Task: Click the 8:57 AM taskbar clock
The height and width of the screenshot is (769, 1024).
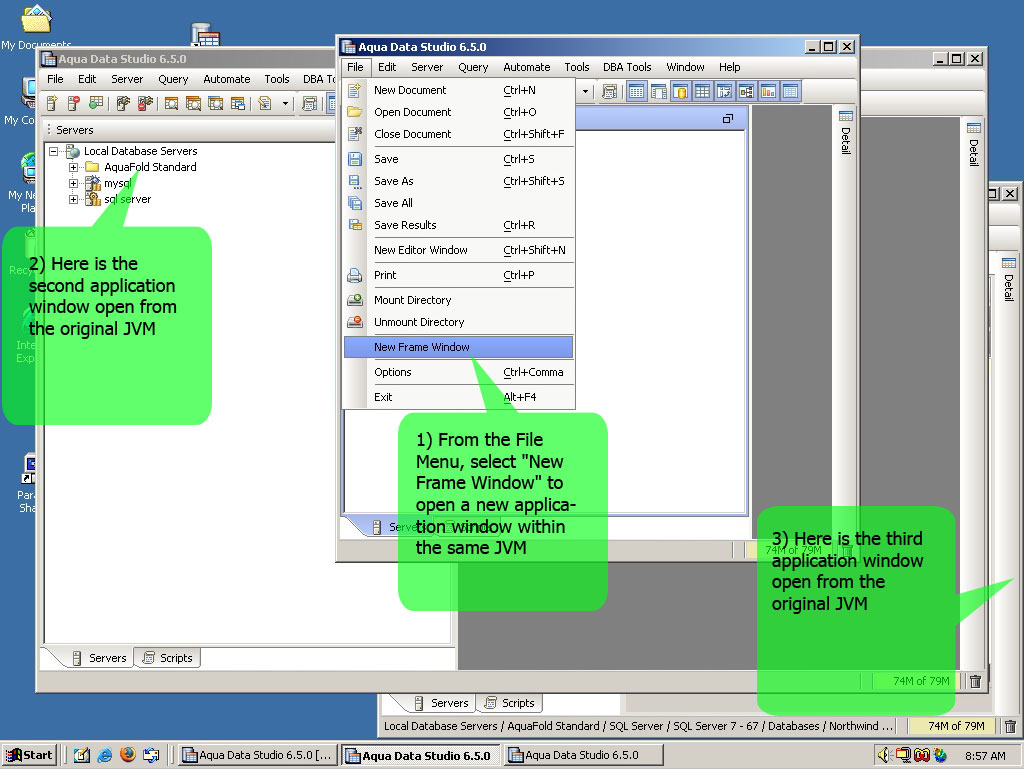Action: [985, 756]
